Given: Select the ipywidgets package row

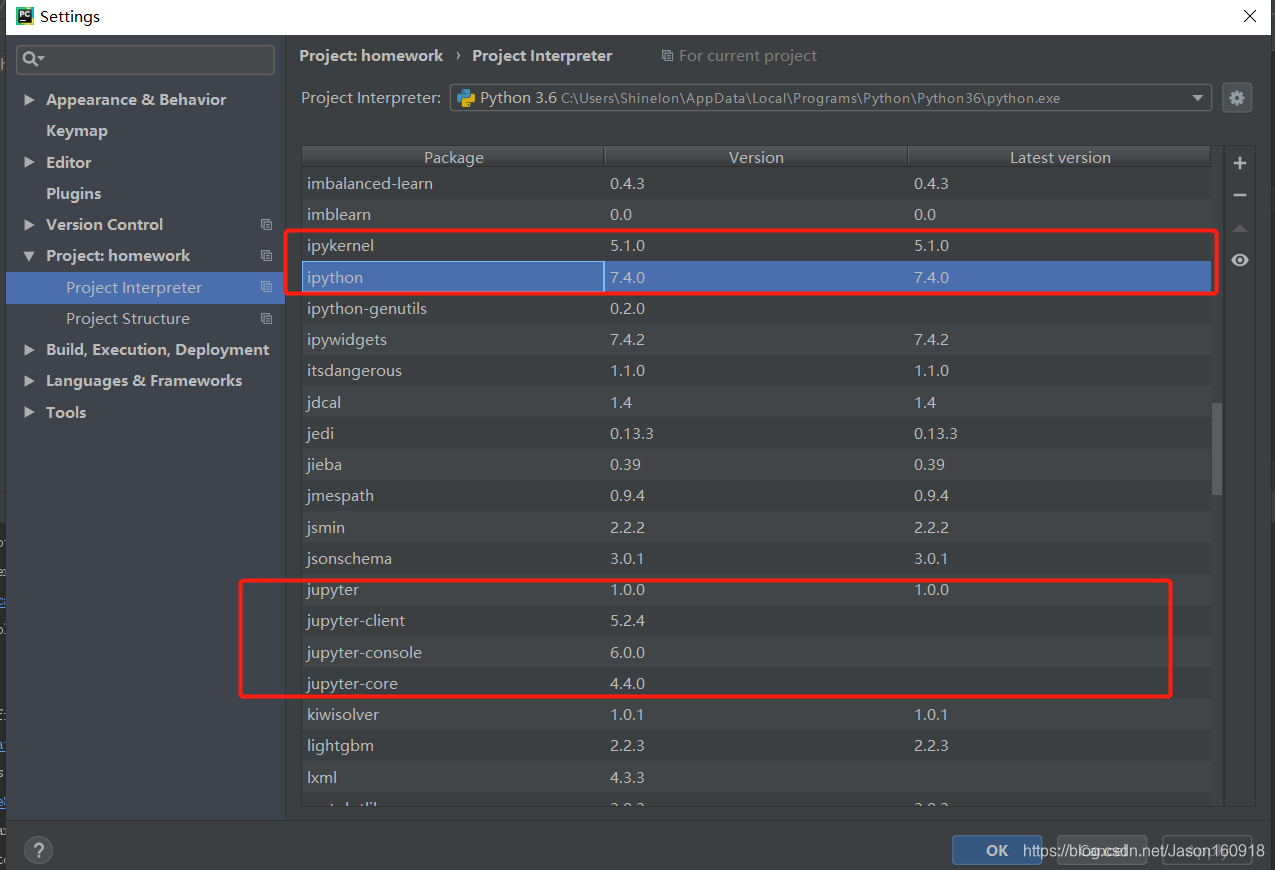Looking at the screenshot, I should [756, 340].
